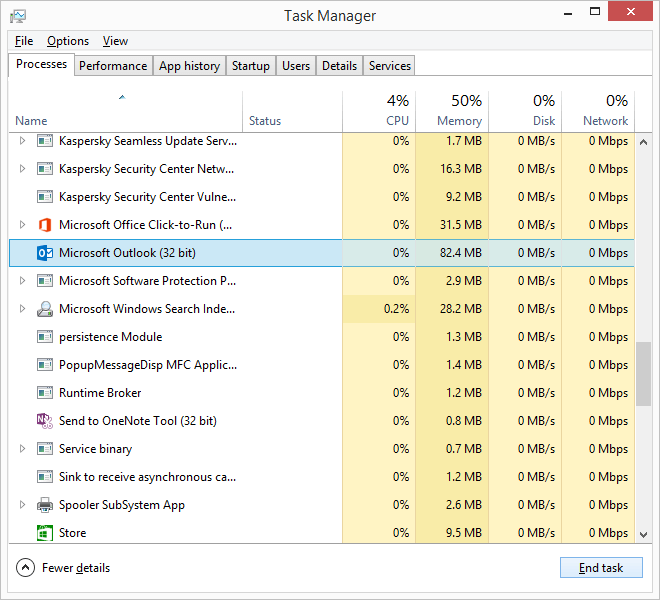Image resolution: width=660 pixels, height=600 pixels.
Task: Switch to the Services tab
Action: [x=390, y=66]
